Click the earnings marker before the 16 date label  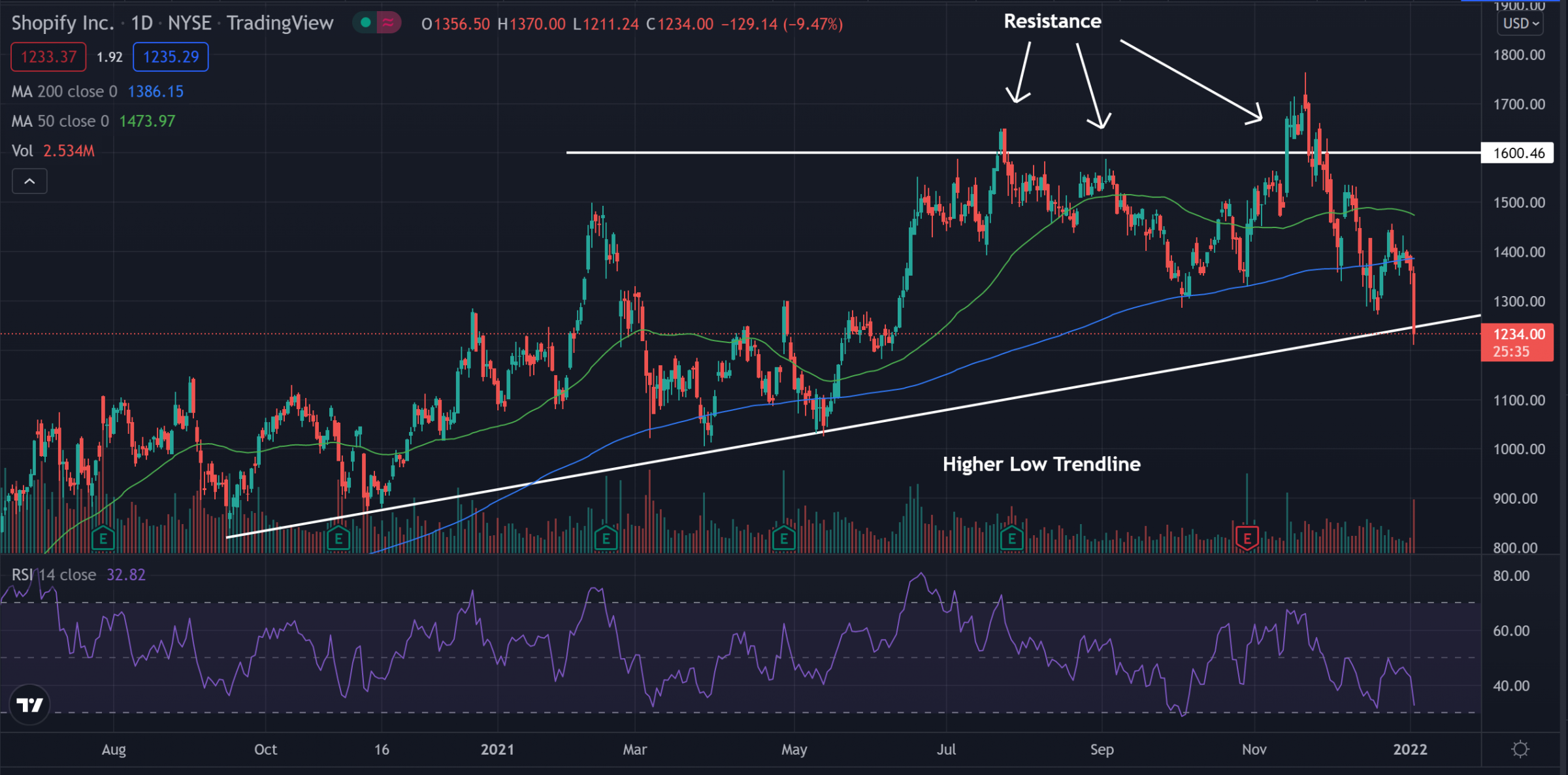[338, 540]
